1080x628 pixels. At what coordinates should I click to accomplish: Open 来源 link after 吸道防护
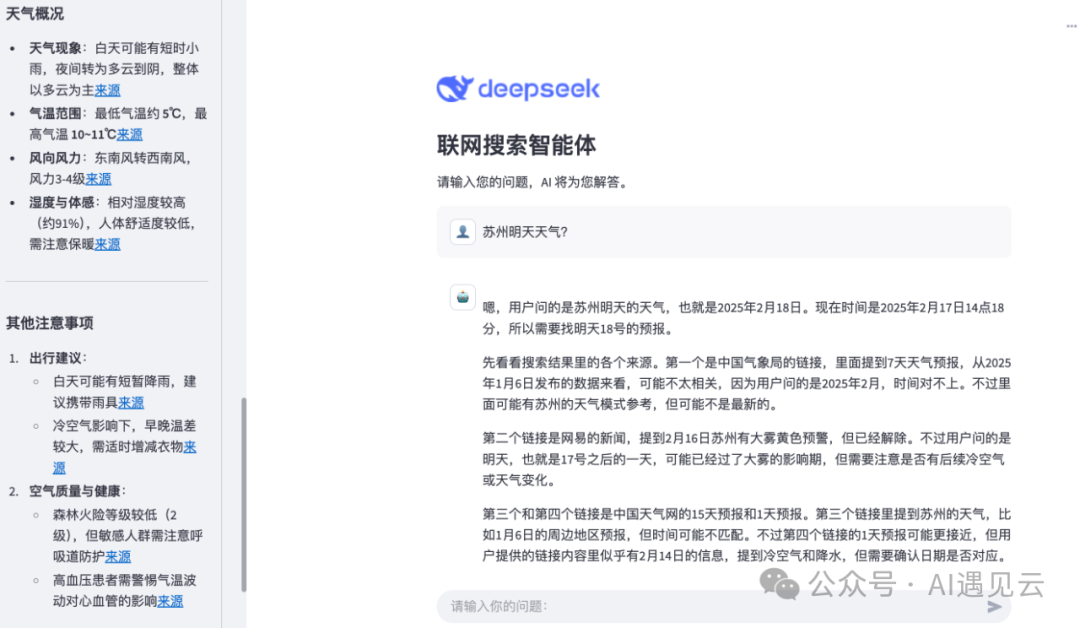pyautogui.click(x=118, y=556)
